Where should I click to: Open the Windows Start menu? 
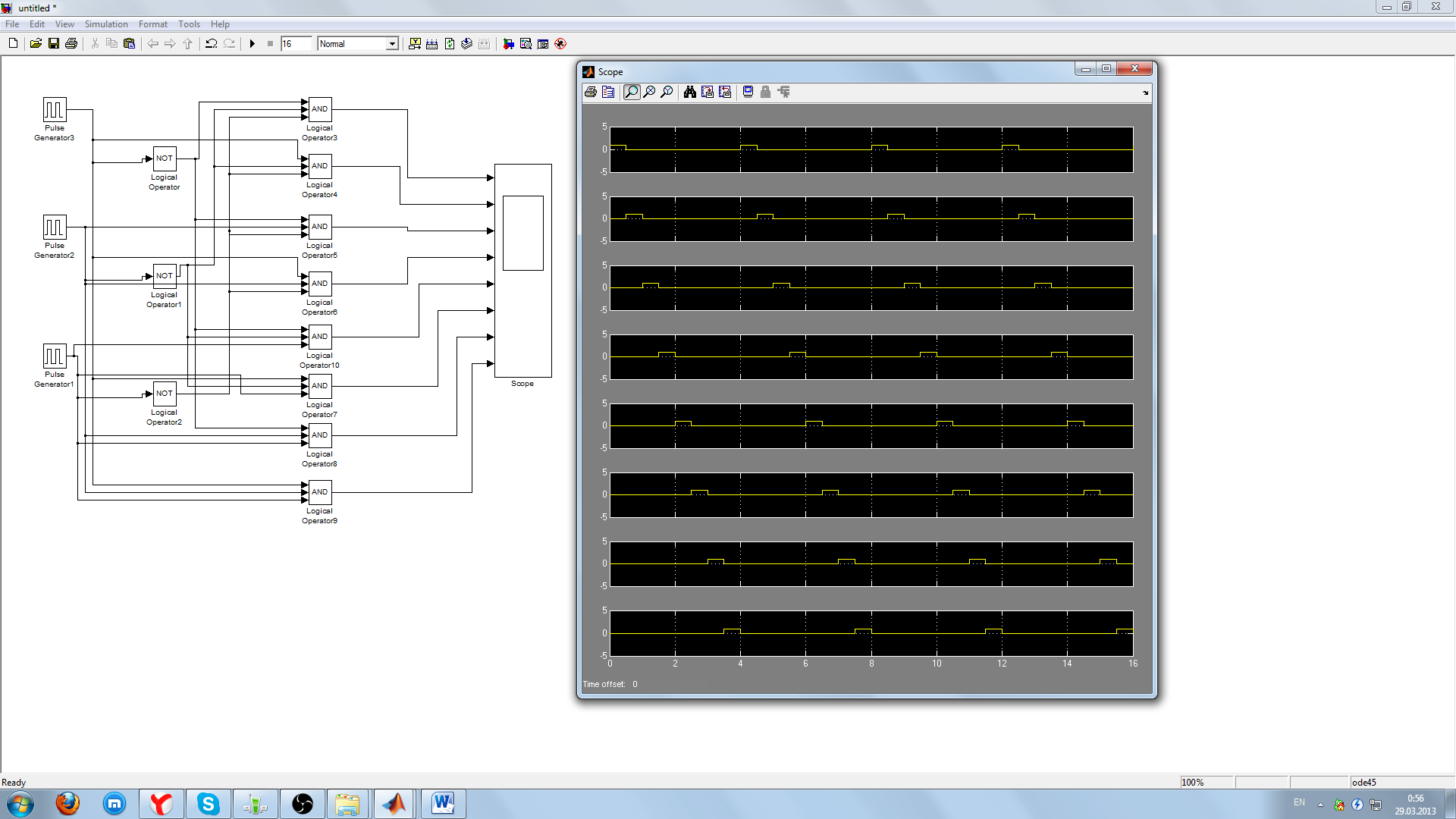(x=20, y=804)
